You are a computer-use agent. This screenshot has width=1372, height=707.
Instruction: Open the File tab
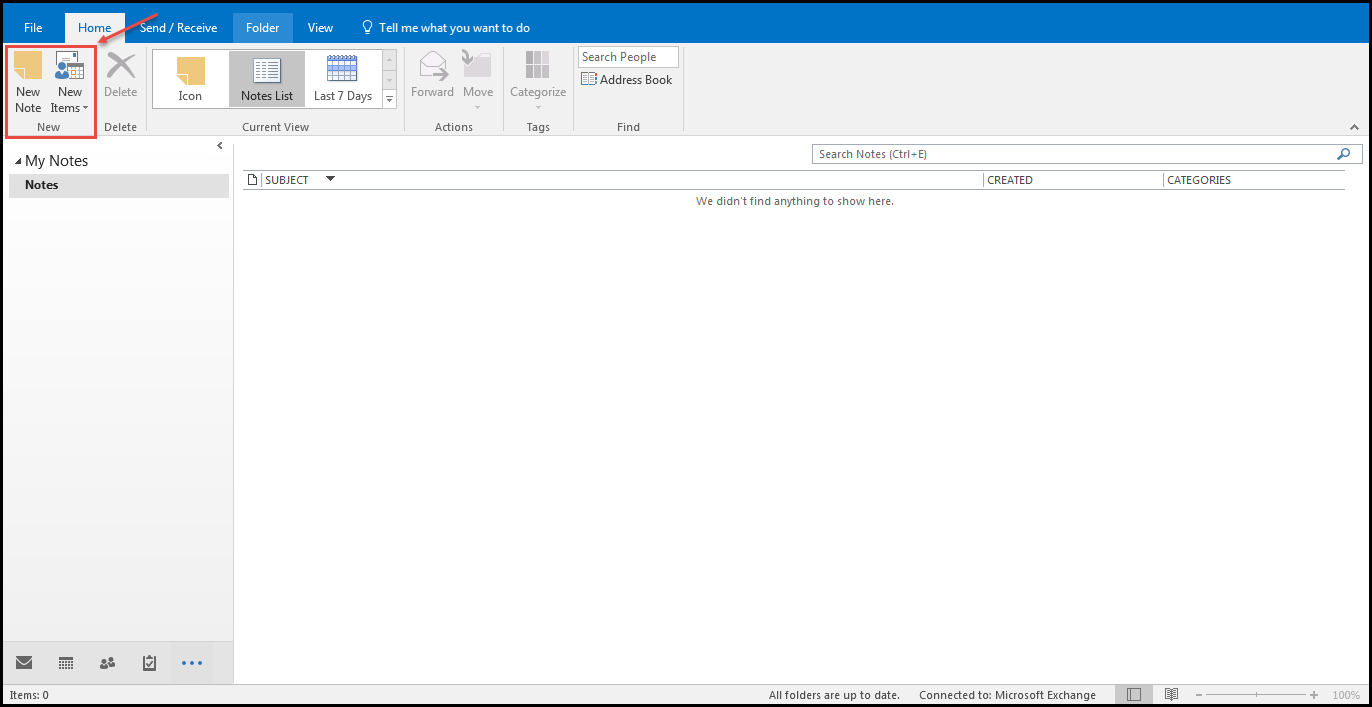[33, 28]
